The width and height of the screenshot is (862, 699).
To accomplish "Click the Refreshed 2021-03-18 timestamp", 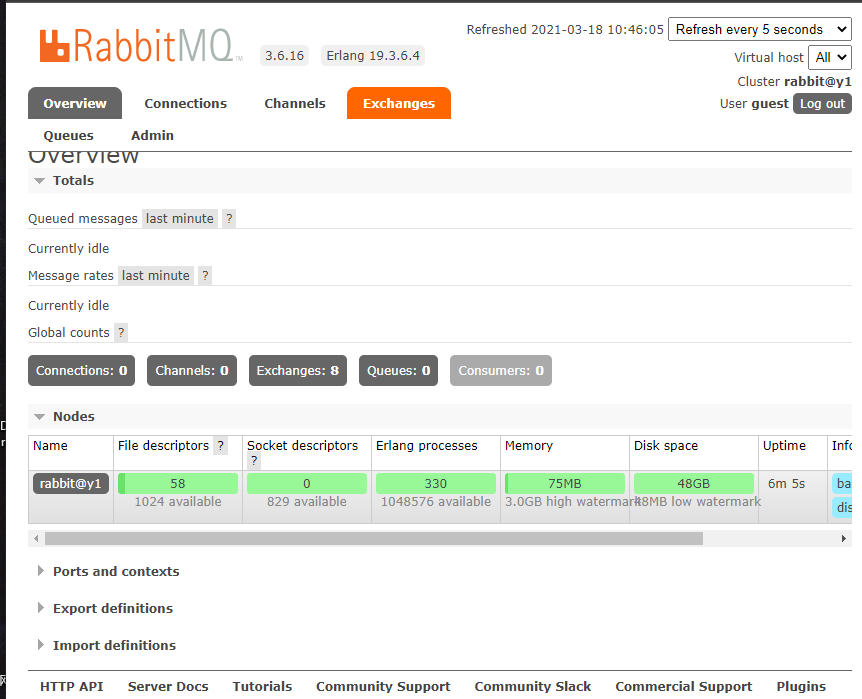I will click(565, 29).
